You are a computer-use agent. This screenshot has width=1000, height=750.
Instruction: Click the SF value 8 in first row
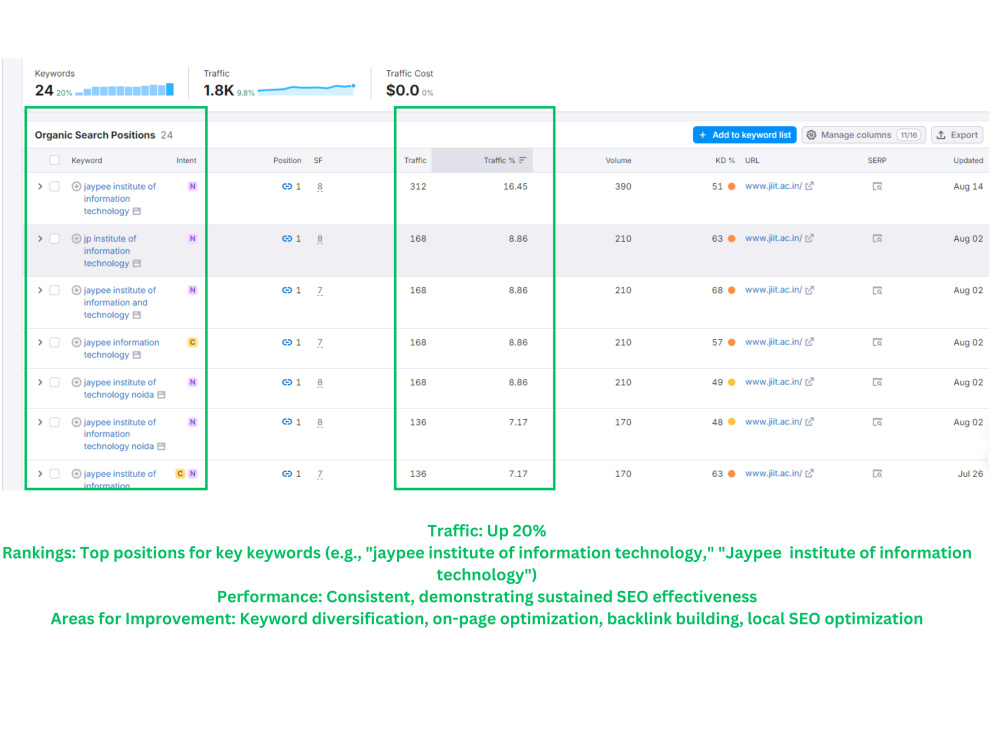[320, 187]
